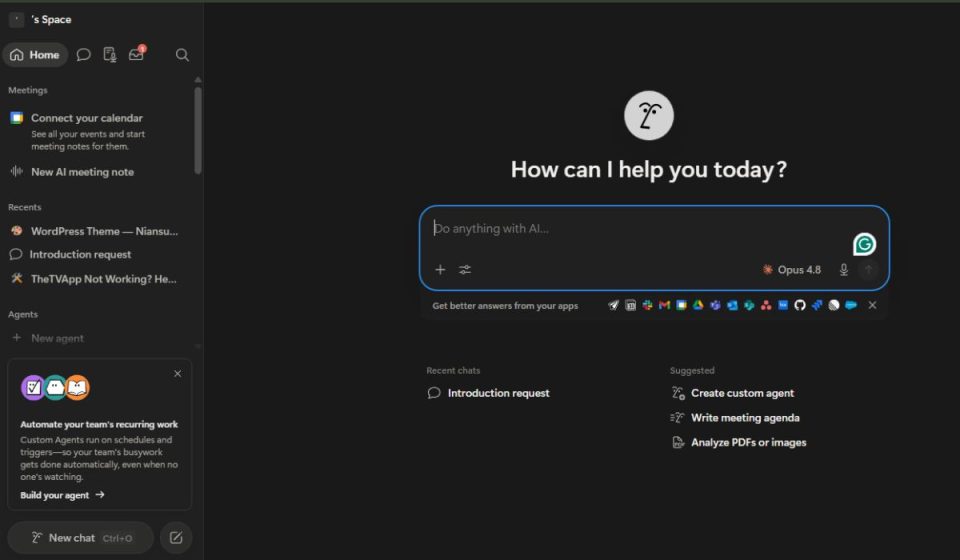
Task: Connect the GitHub app icon
Action: coord(800,305)
